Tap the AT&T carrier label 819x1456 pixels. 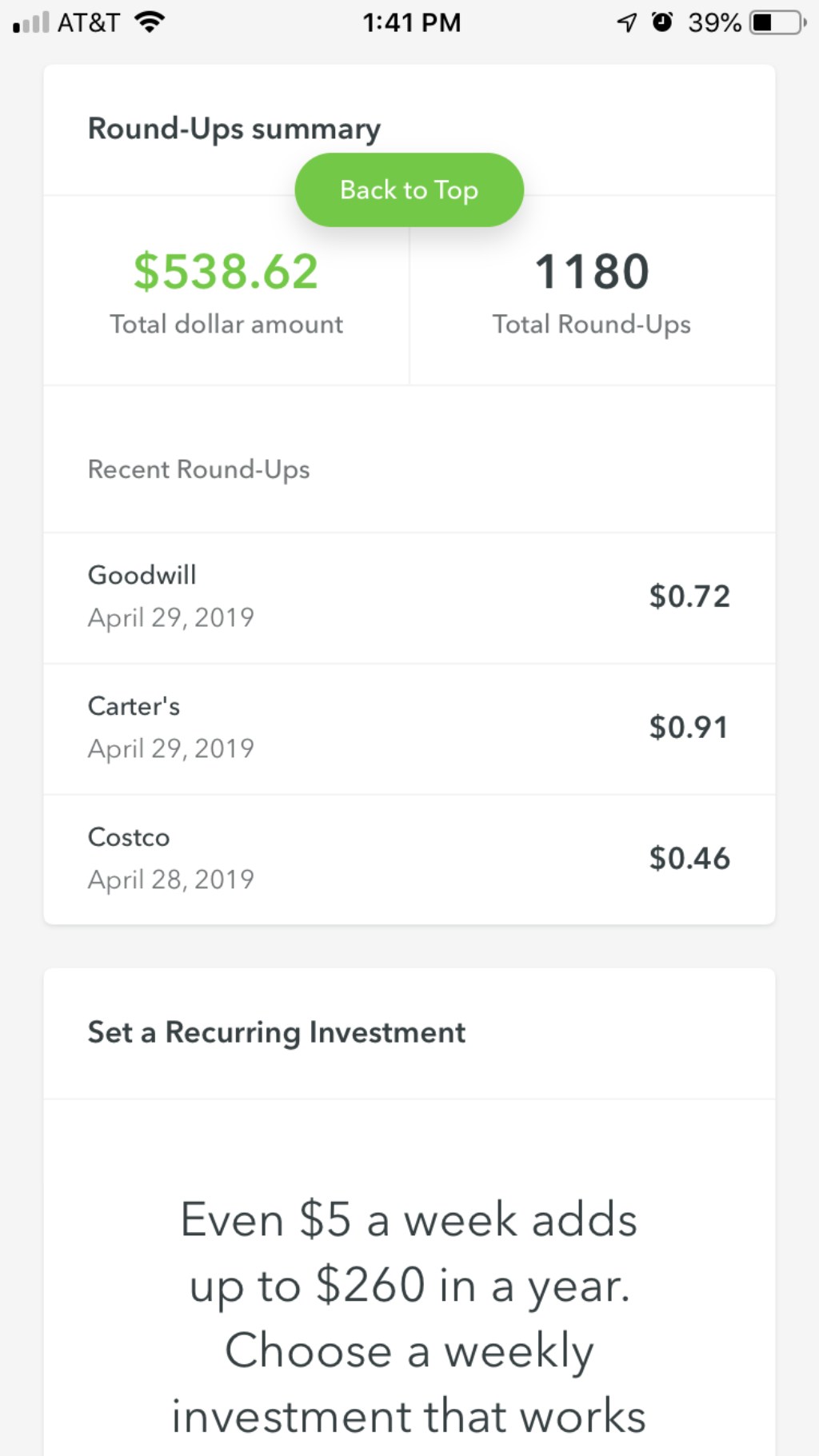click(88, 22)
